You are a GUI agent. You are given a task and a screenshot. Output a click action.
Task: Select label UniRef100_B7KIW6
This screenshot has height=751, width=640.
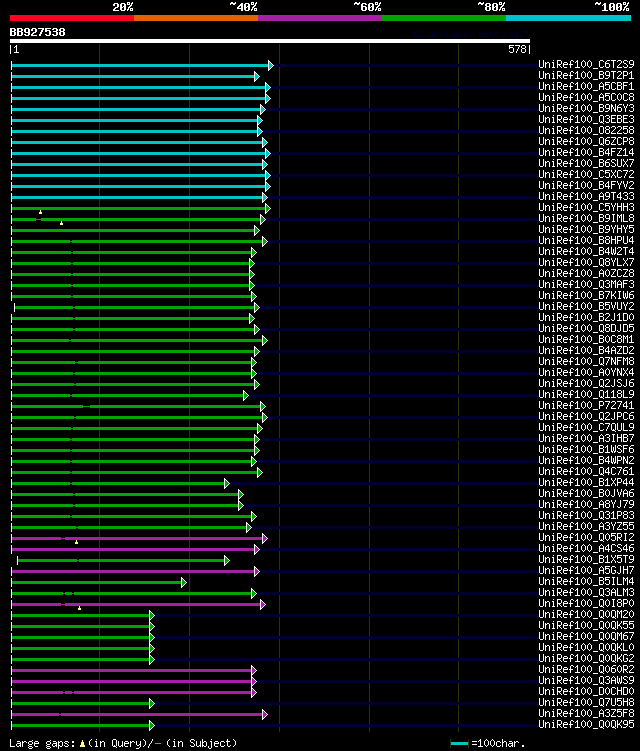[x=586, y=296]
